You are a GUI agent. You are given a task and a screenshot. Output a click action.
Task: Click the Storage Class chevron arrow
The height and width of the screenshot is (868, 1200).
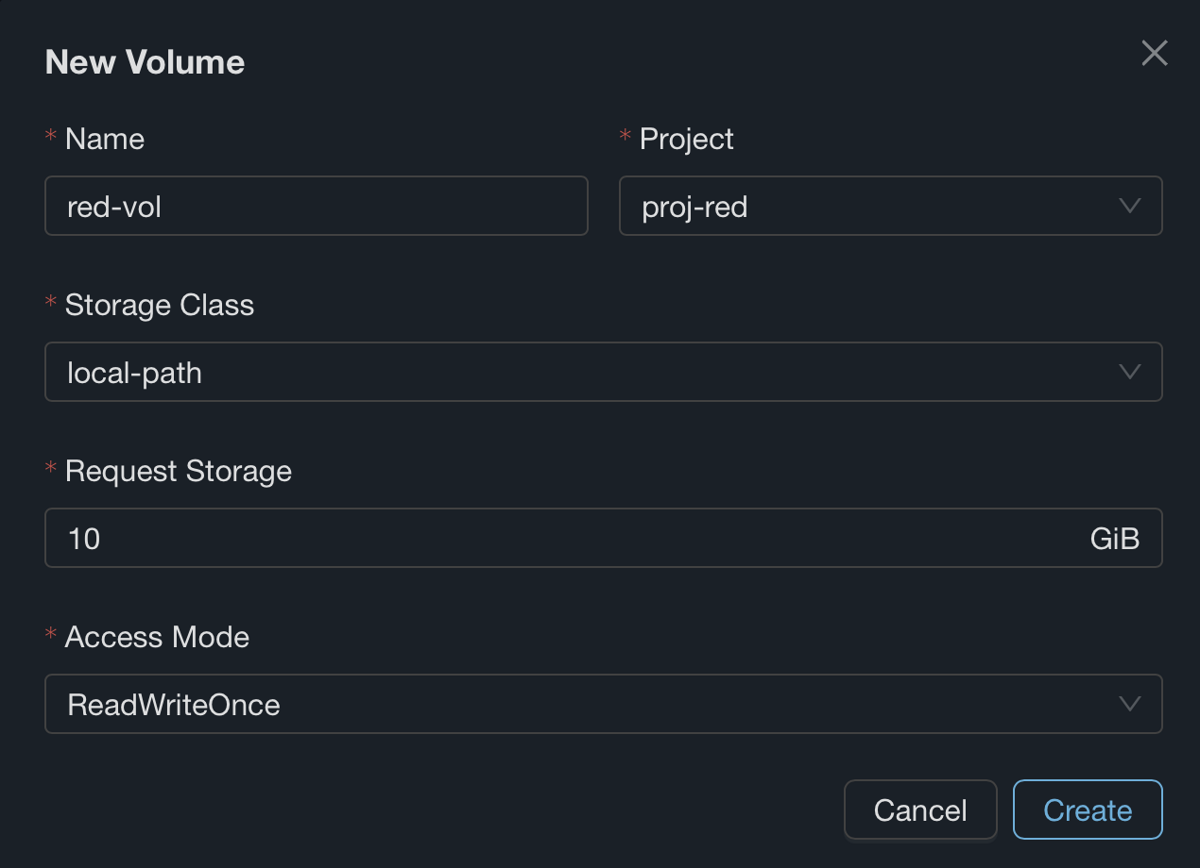(1130, 372)
